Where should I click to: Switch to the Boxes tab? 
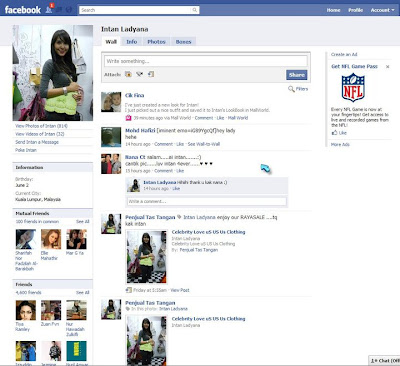point(183,42)
